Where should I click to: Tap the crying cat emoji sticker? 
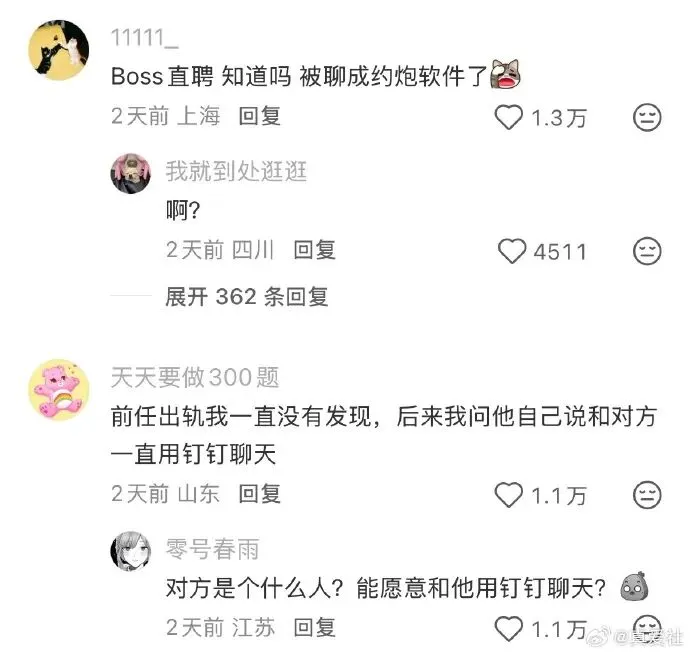(506, 74)
